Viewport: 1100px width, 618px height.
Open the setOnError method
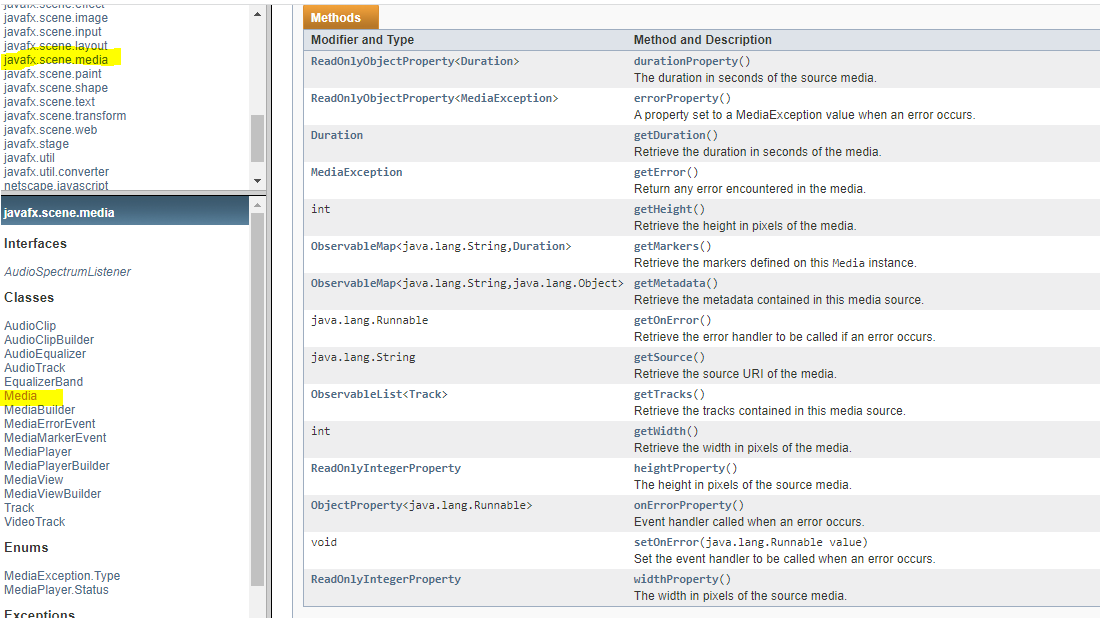click(666, 542)
